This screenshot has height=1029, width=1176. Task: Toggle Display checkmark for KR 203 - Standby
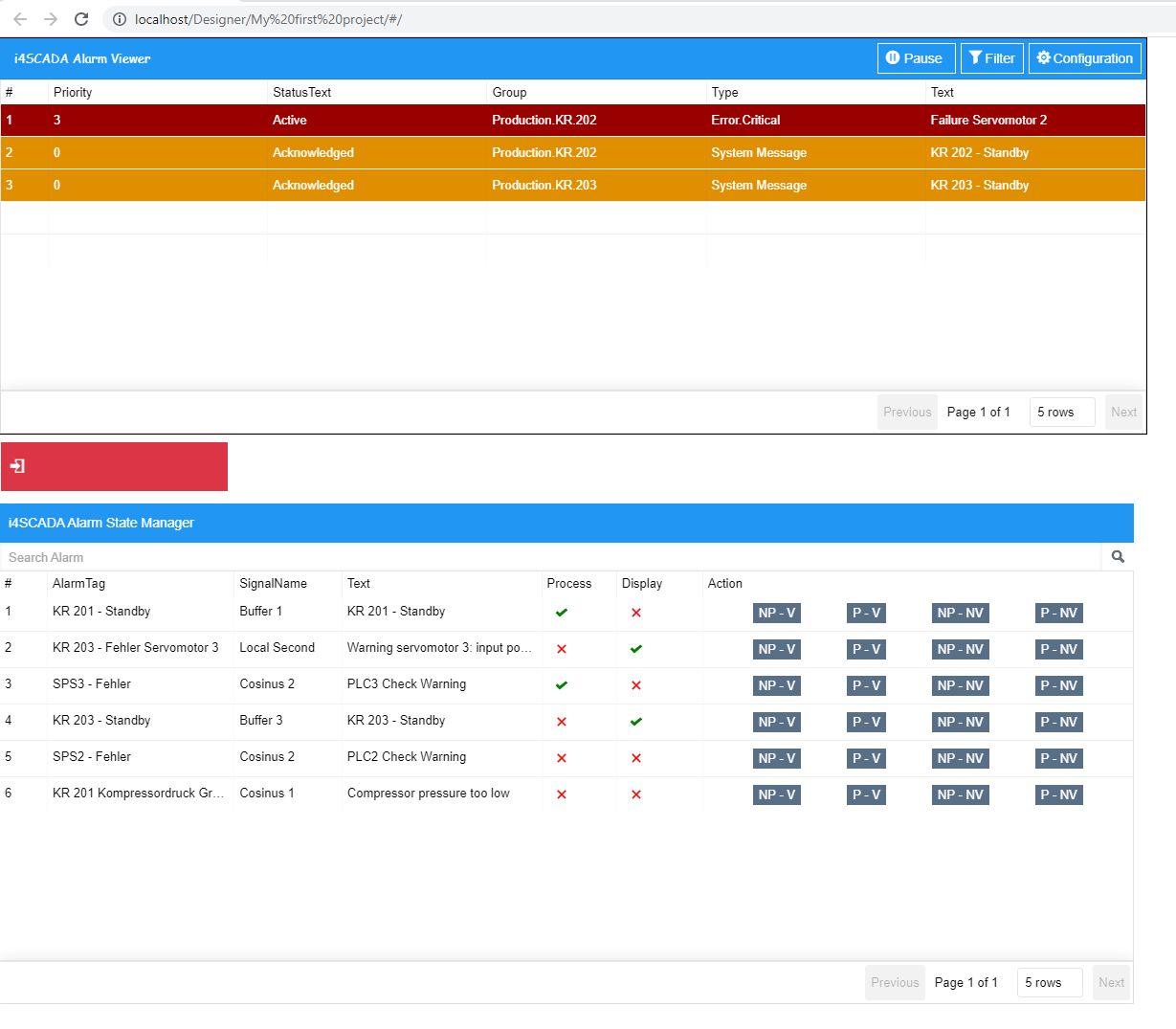click(636, 722)
